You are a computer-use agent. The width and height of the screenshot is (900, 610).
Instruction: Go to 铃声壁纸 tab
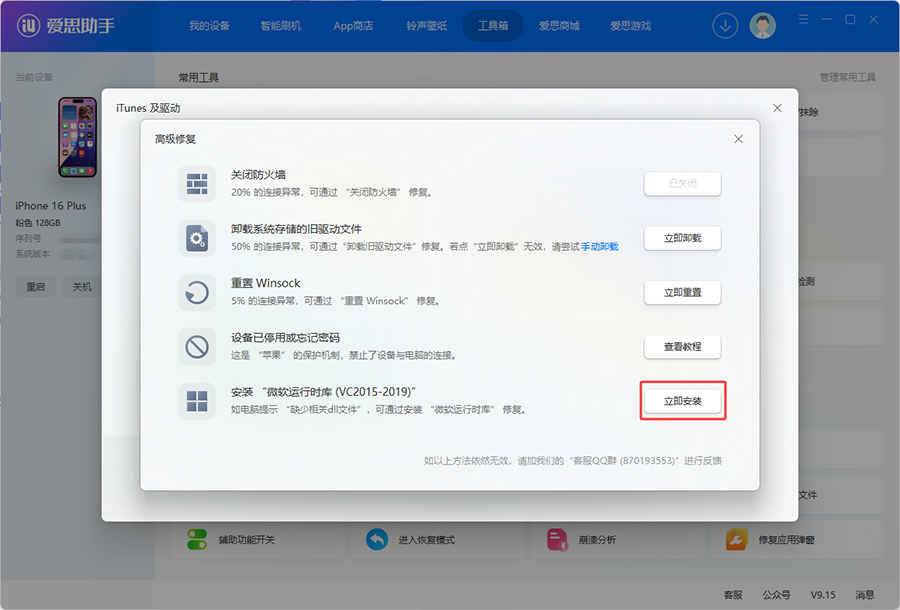(426, 26)
